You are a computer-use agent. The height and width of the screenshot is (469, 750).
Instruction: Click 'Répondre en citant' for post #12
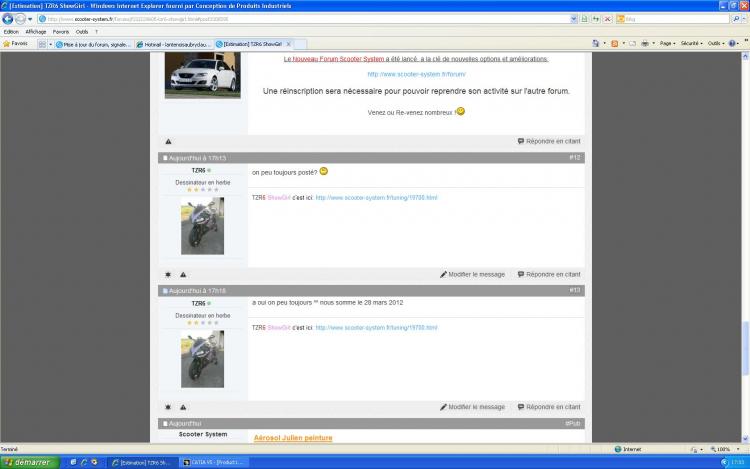click(x=549, y=274)
